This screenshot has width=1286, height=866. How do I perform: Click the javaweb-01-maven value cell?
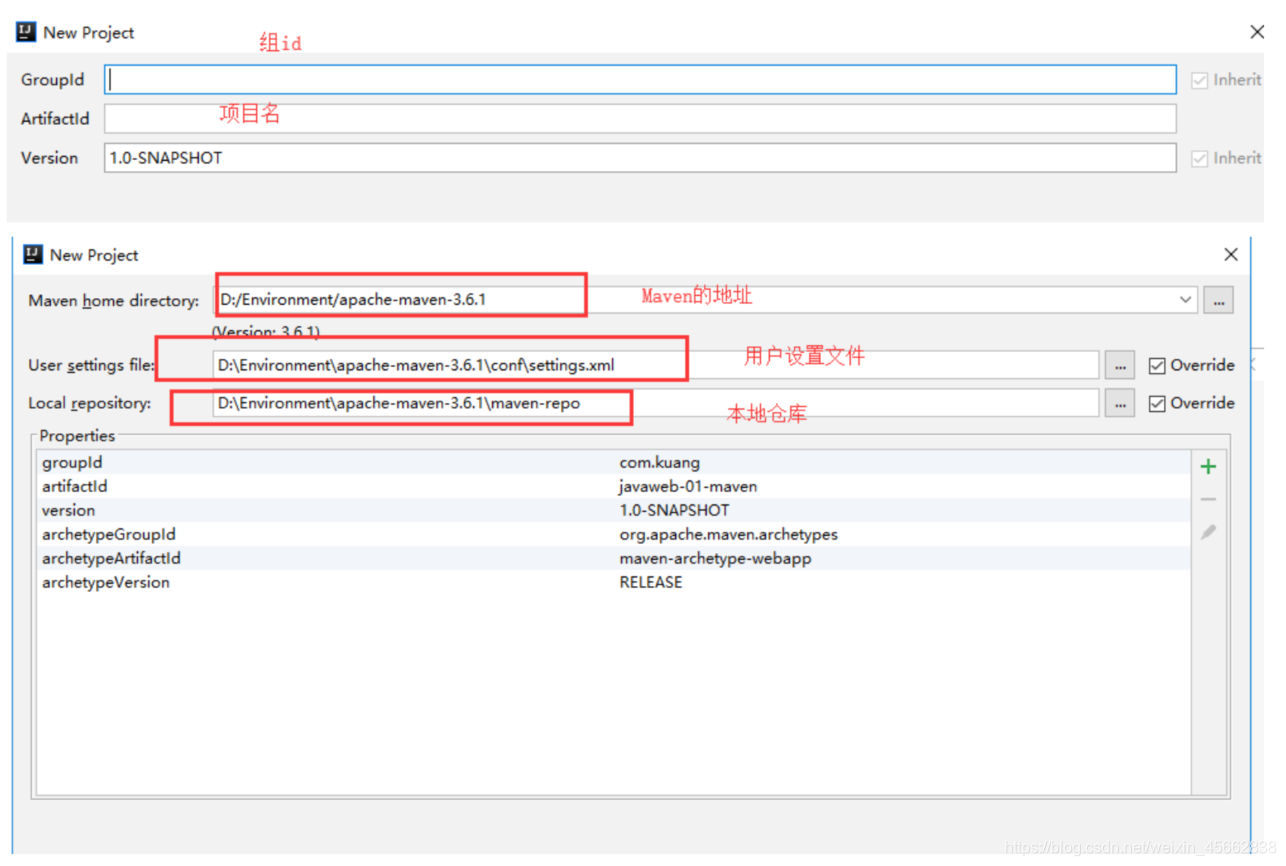point(688,487)
